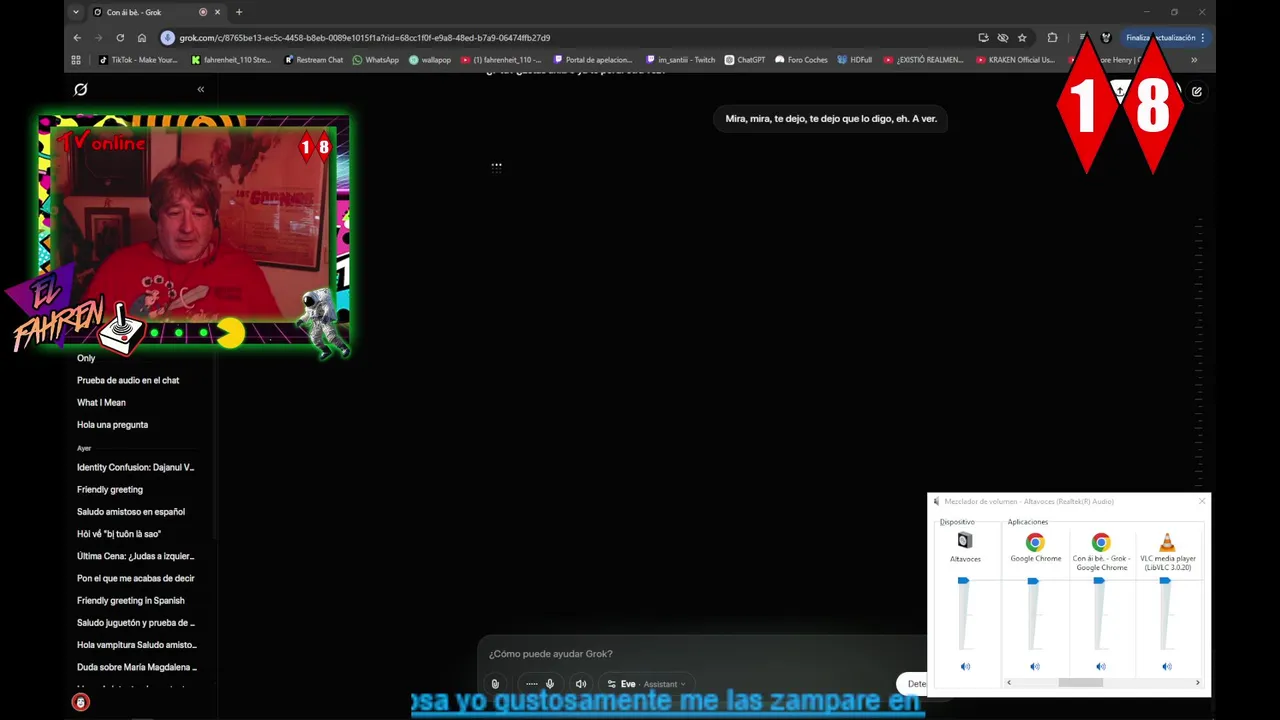Open the Prueba de audio en el chat conversation

128,380
